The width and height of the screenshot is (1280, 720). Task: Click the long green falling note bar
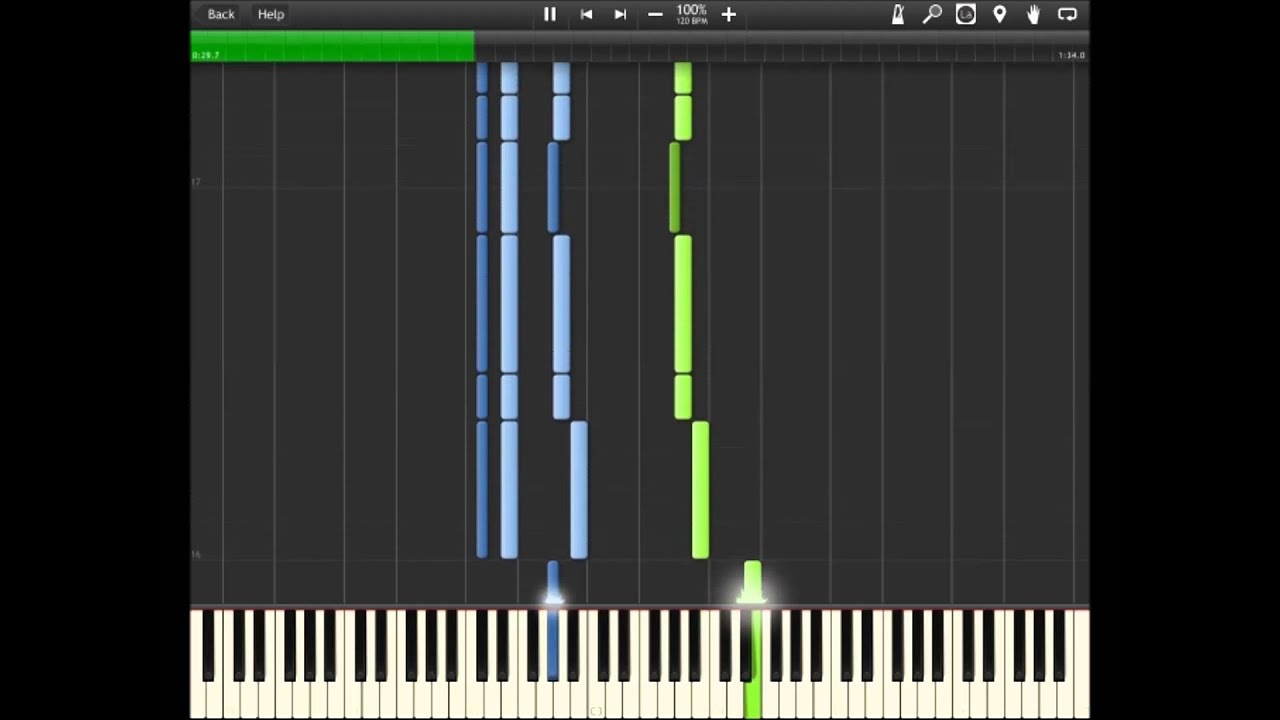tap(683, 304)
